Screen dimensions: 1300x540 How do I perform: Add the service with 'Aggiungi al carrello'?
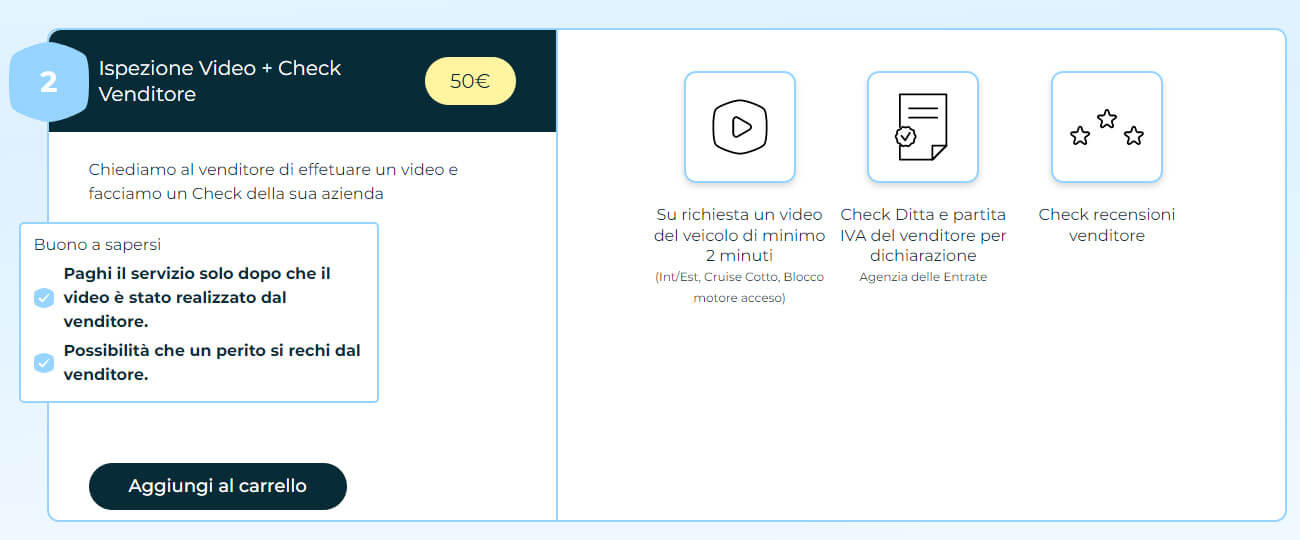coord(218,486)
